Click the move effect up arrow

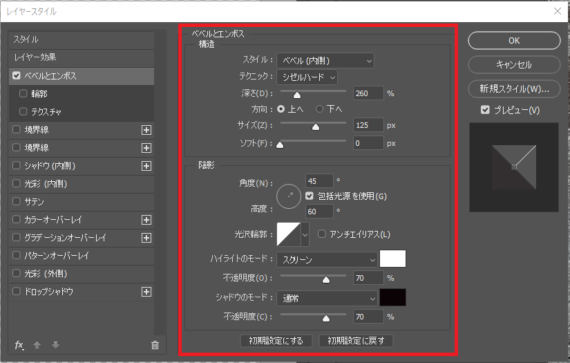tap(37, 345)
